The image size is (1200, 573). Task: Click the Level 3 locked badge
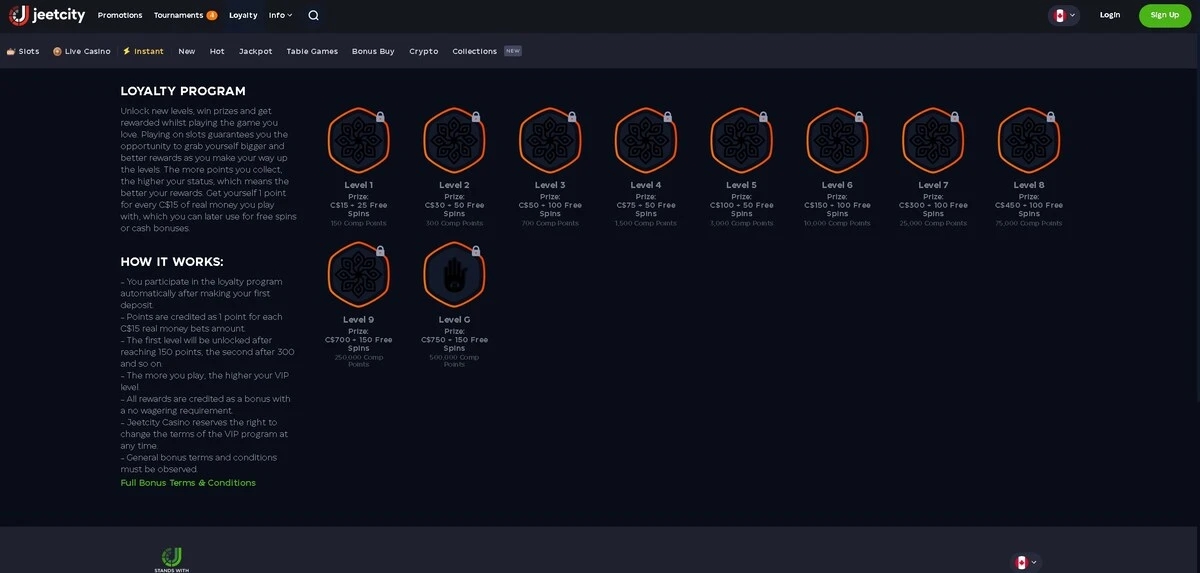[x=550, y=141]
